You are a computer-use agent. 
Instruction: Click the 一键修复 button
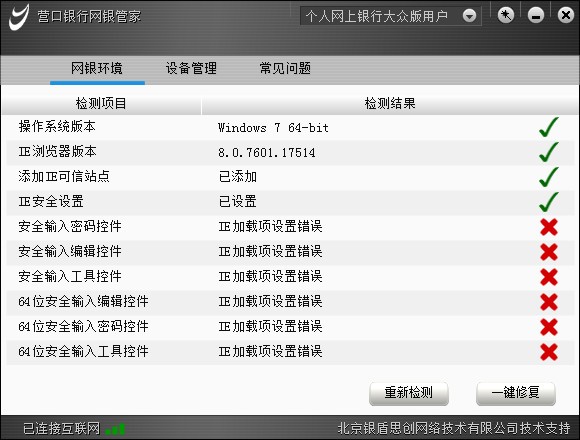point(516,393)
